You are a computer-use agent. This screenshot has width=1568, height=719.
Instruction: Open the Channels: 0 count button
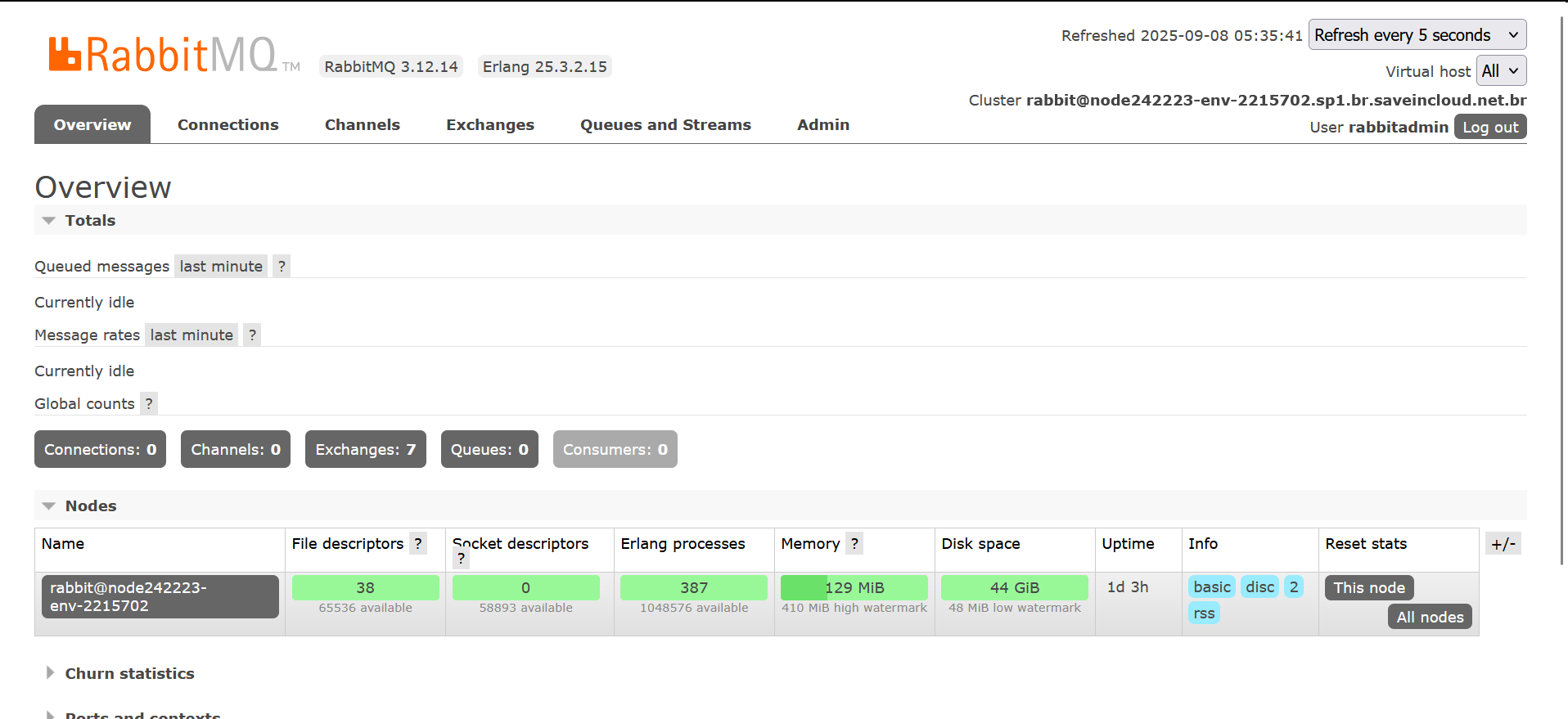(x=236, y=449)
